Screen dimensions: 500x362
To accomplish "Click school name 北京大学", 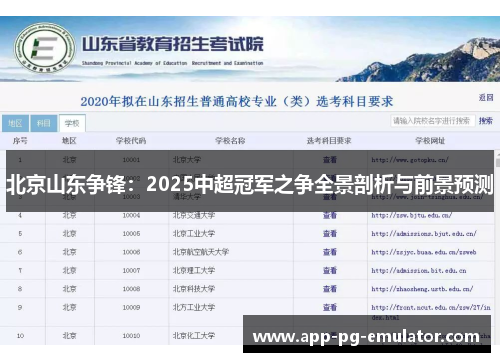I will point(187,160).
